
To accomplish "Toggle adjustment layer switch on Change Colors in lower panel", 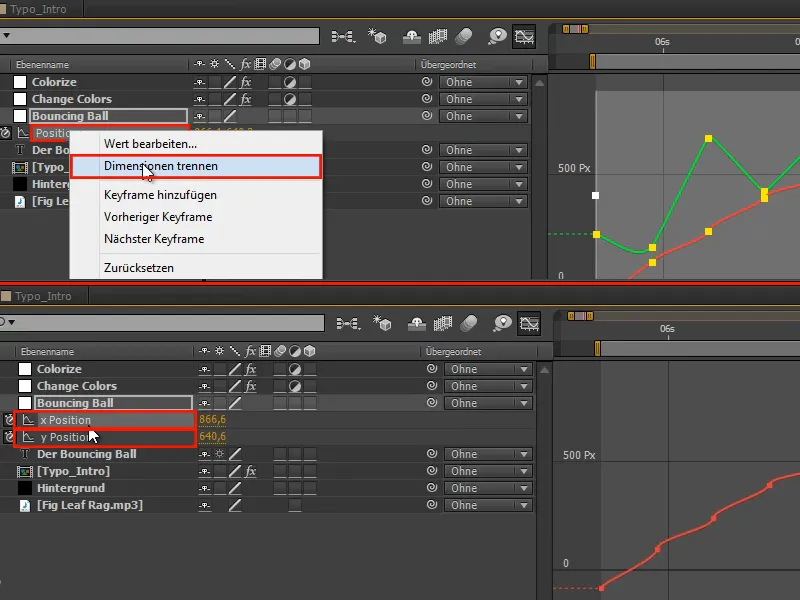I will click(295, 386).
